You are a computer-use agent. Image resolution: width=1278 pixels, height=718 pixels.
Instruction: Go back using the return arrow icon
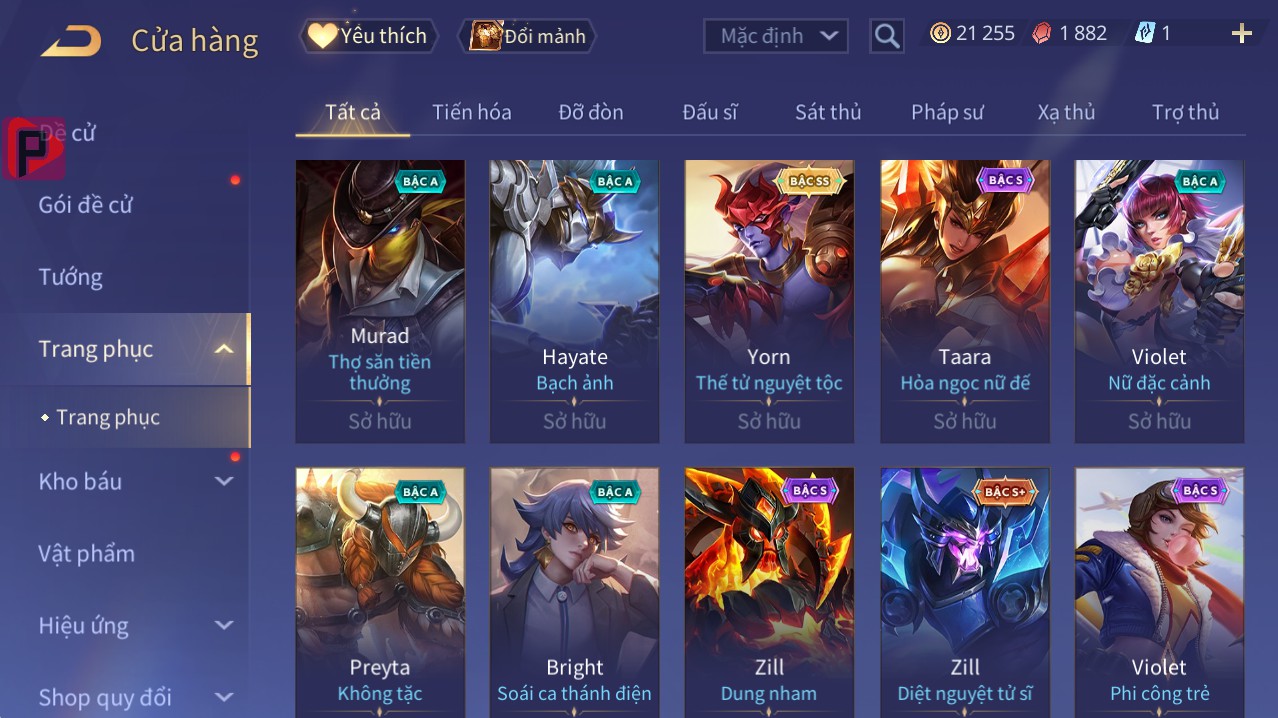(70, 41)
